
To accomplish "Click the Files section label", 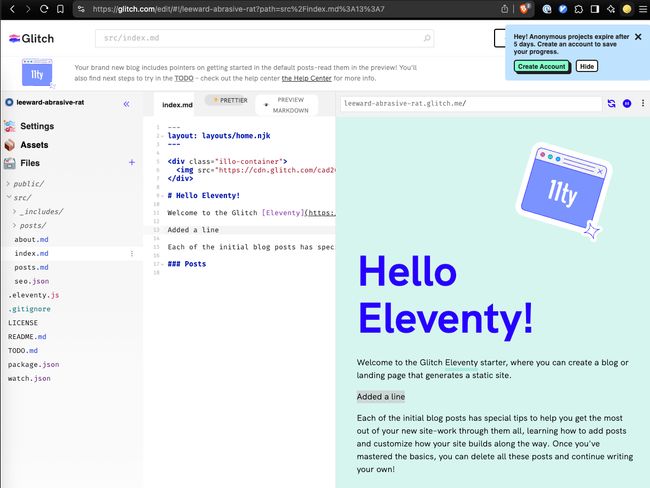I will (30, 163).
